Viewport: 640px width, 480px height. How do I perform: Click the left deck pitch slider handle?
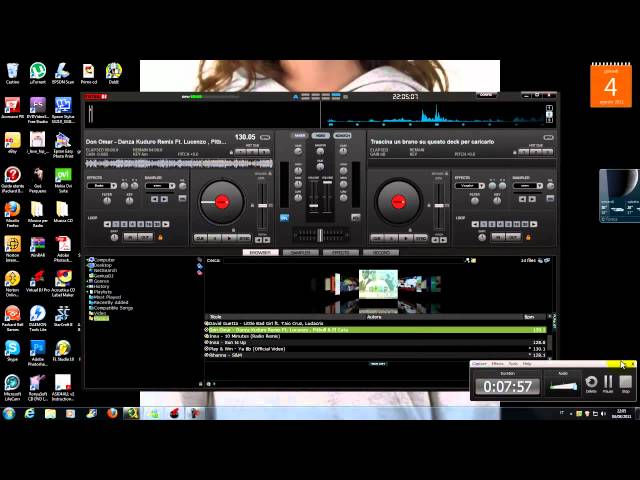262,206
